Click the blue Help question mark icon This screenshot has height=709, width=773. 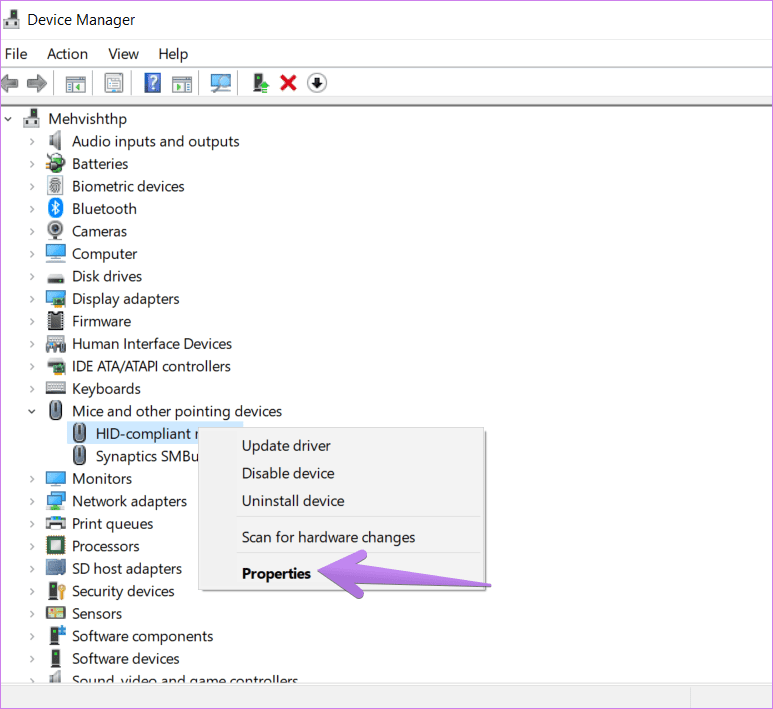pyautogui.click(x=152, y=83)
